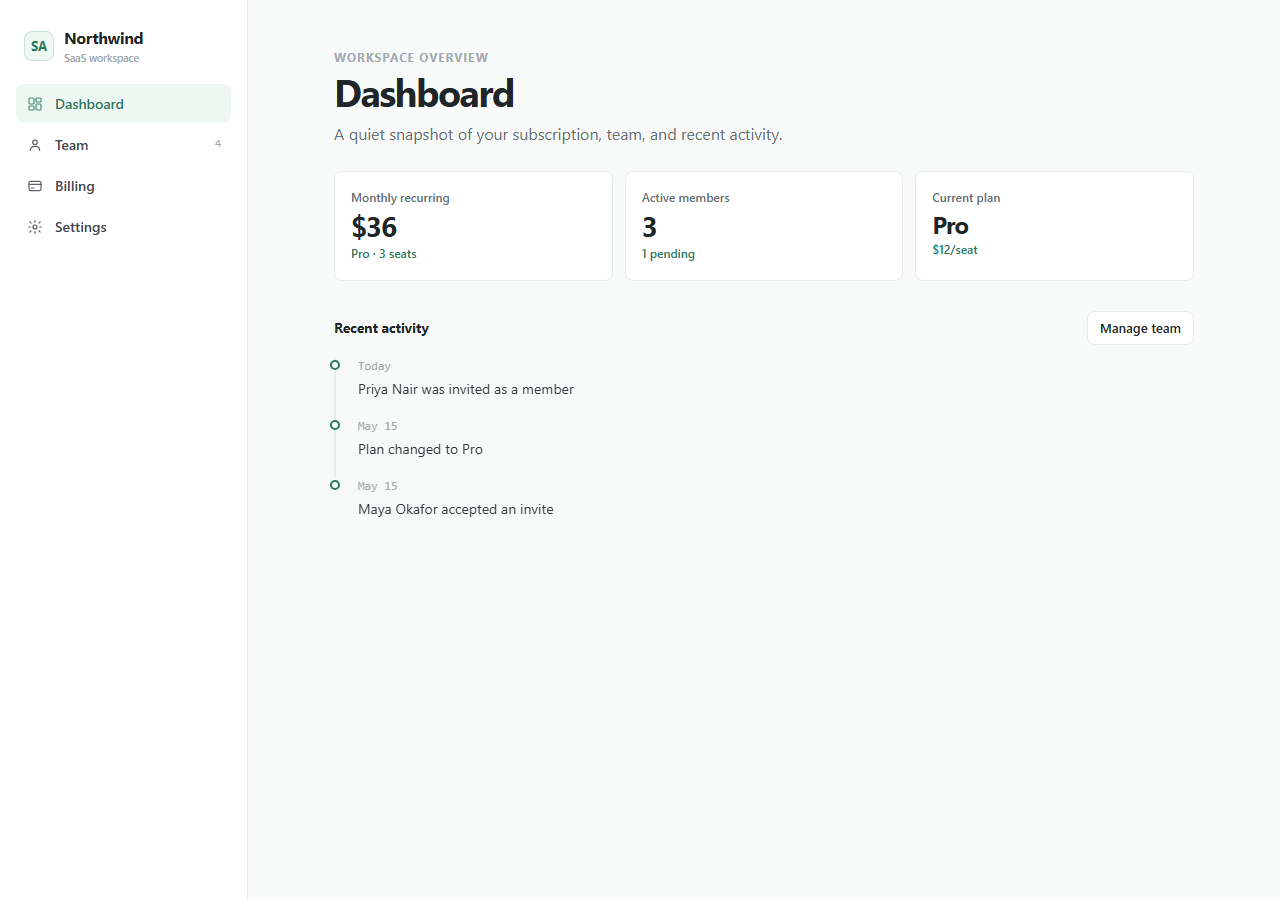Click the 'WORKSPACE OVERVIEW' label

coord(411,58)
